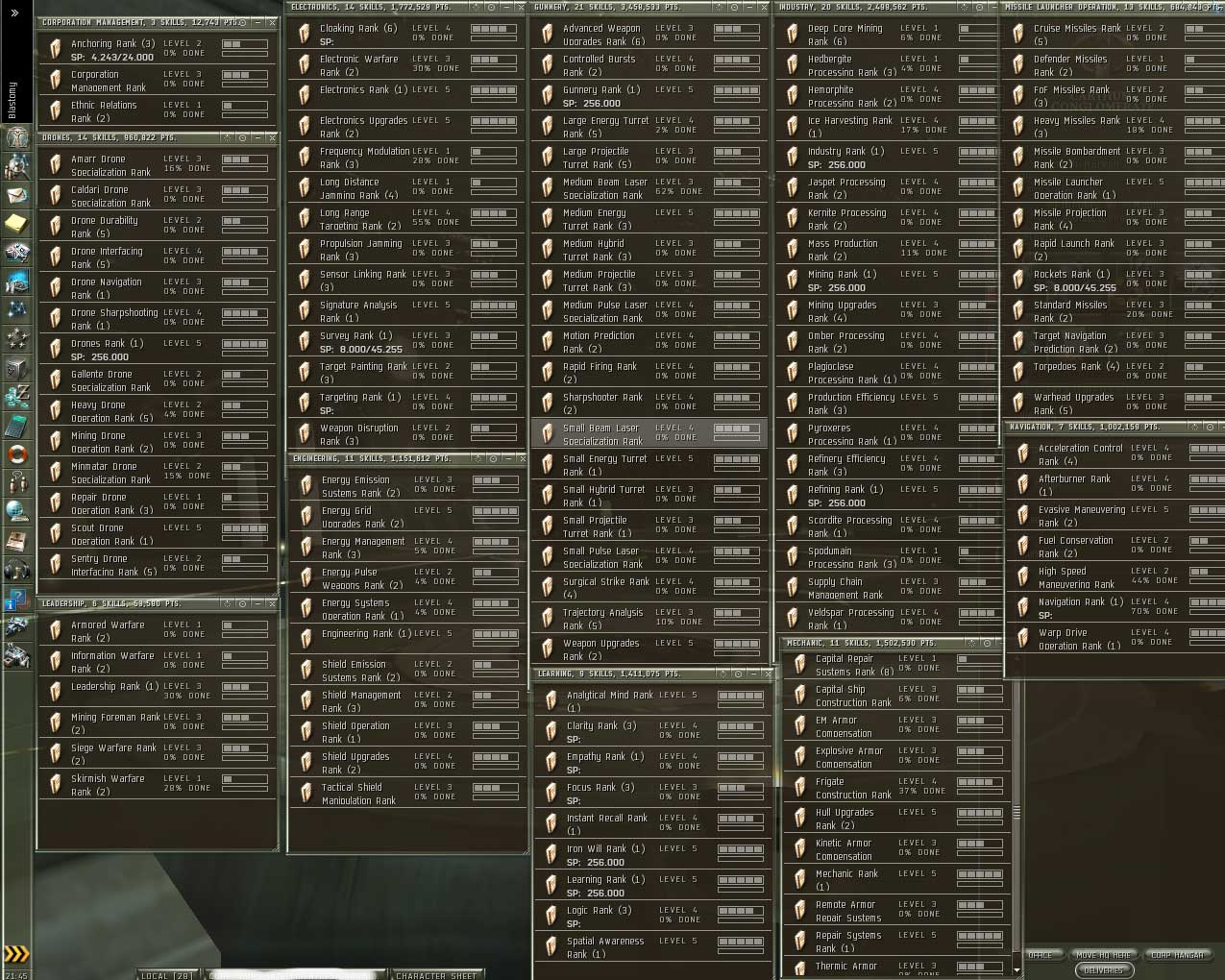The image size is (1225, 980).
Task: Select the Evasive Maneuvering skill
Action: tap(1116, 516)
